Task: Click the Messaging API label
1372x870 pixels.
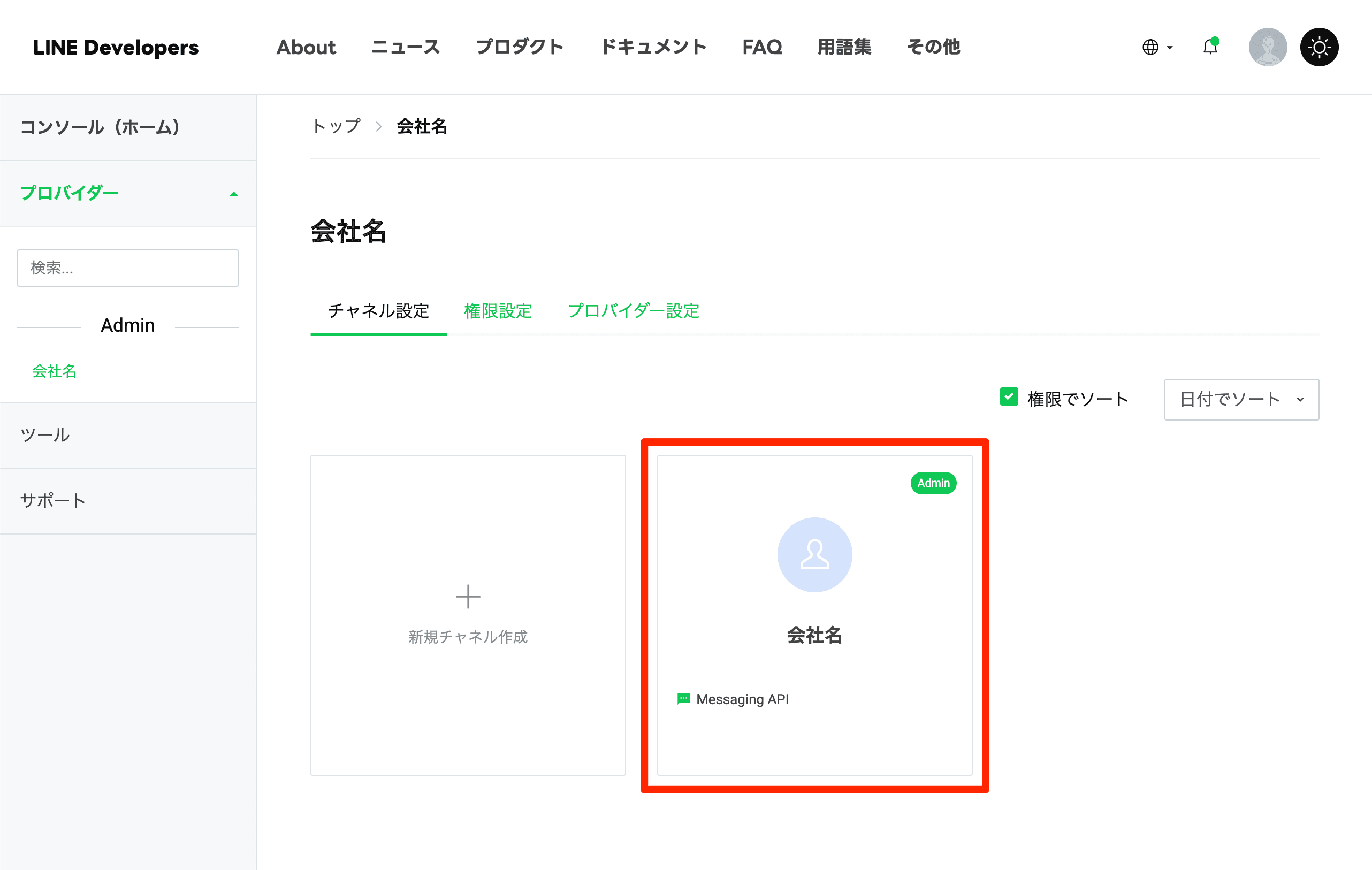Action: point(742,699)
